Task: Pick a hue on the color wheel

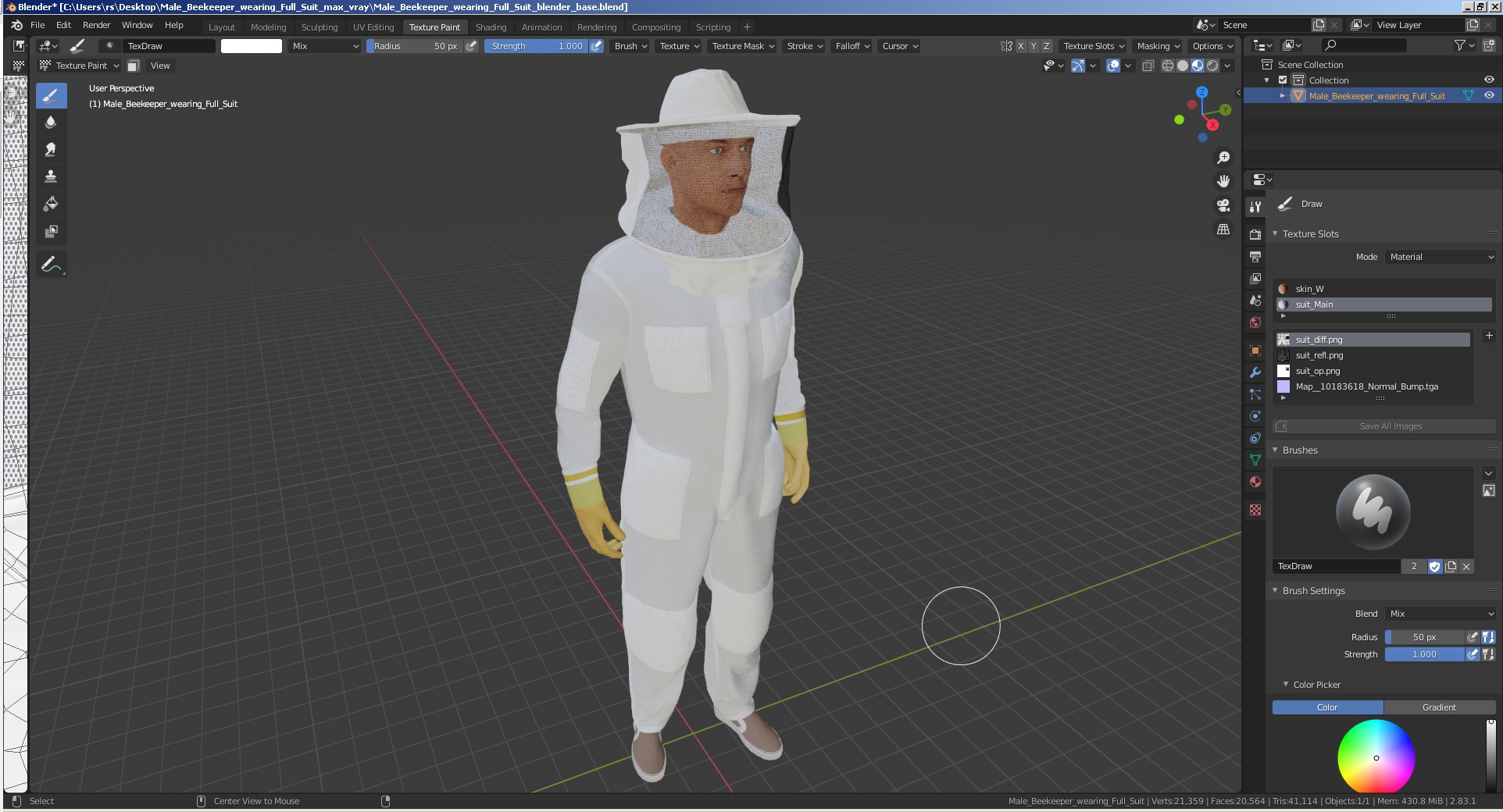Action: 1376,757
